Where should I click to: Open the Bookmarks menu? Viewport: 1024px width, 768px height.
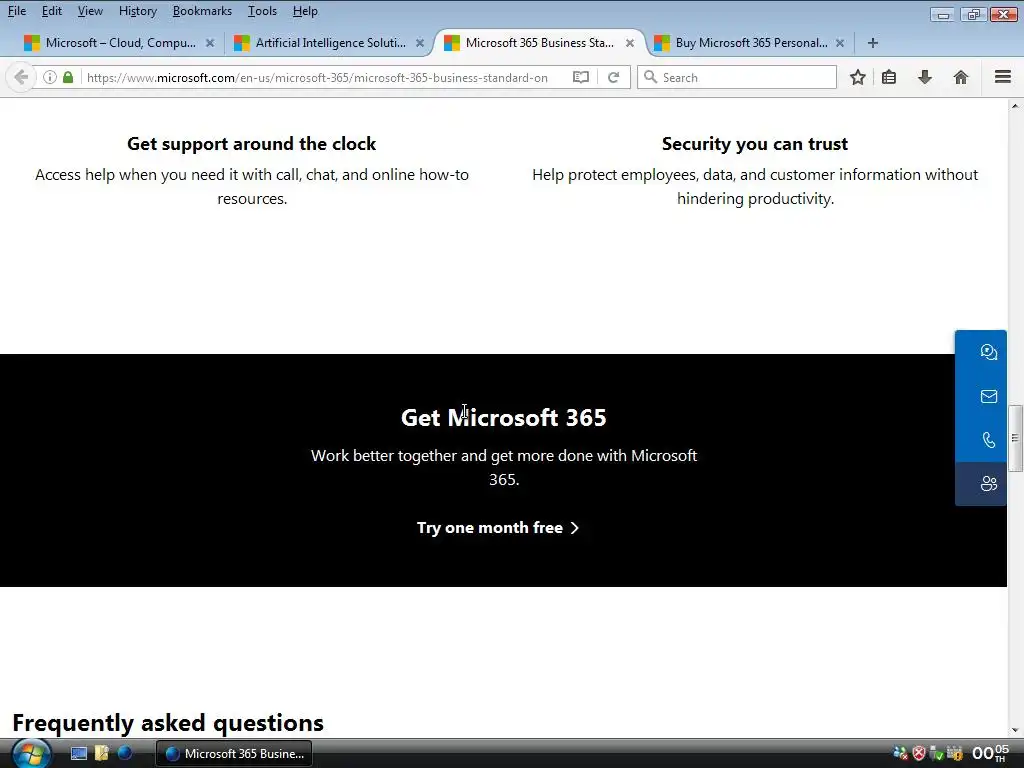coord(202,11)
